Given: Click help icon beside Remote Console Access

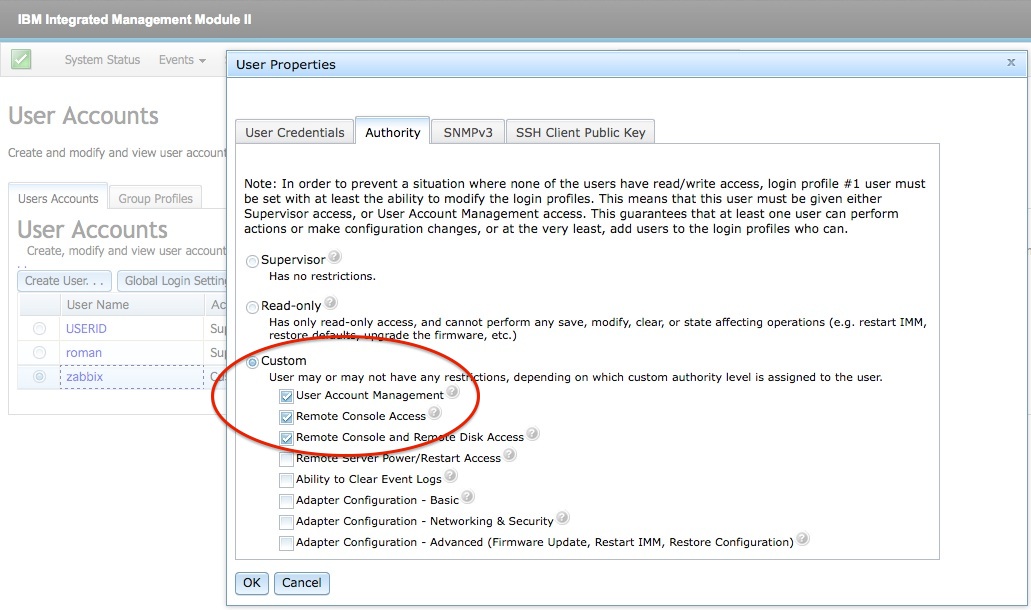Looking at the screenshot, I should click(435, 414).
